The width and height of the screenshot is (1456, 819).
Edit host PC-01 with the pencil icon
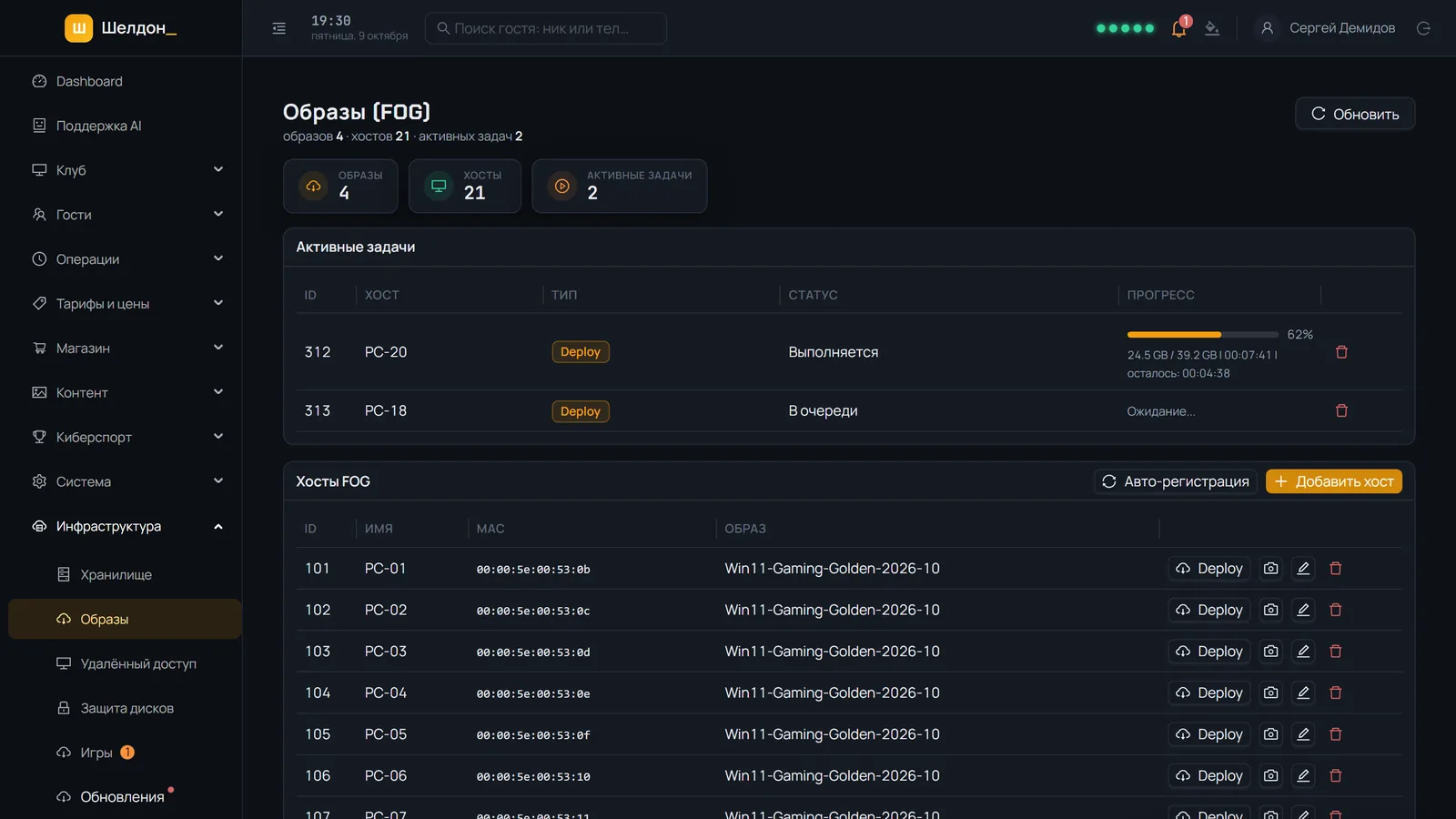tap(1303, 569)
